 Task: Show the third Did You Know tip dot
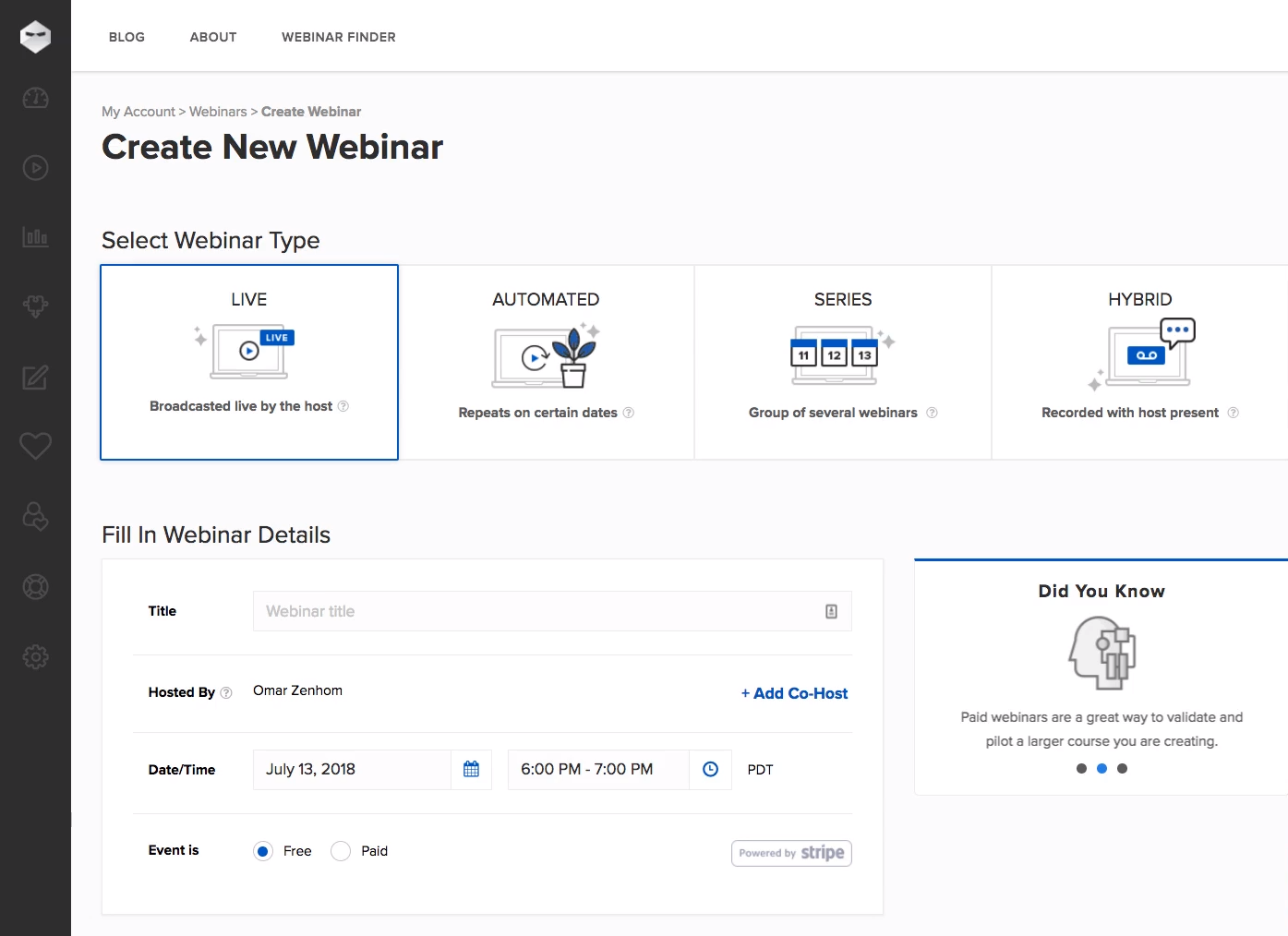click(x=1122, y=768)
